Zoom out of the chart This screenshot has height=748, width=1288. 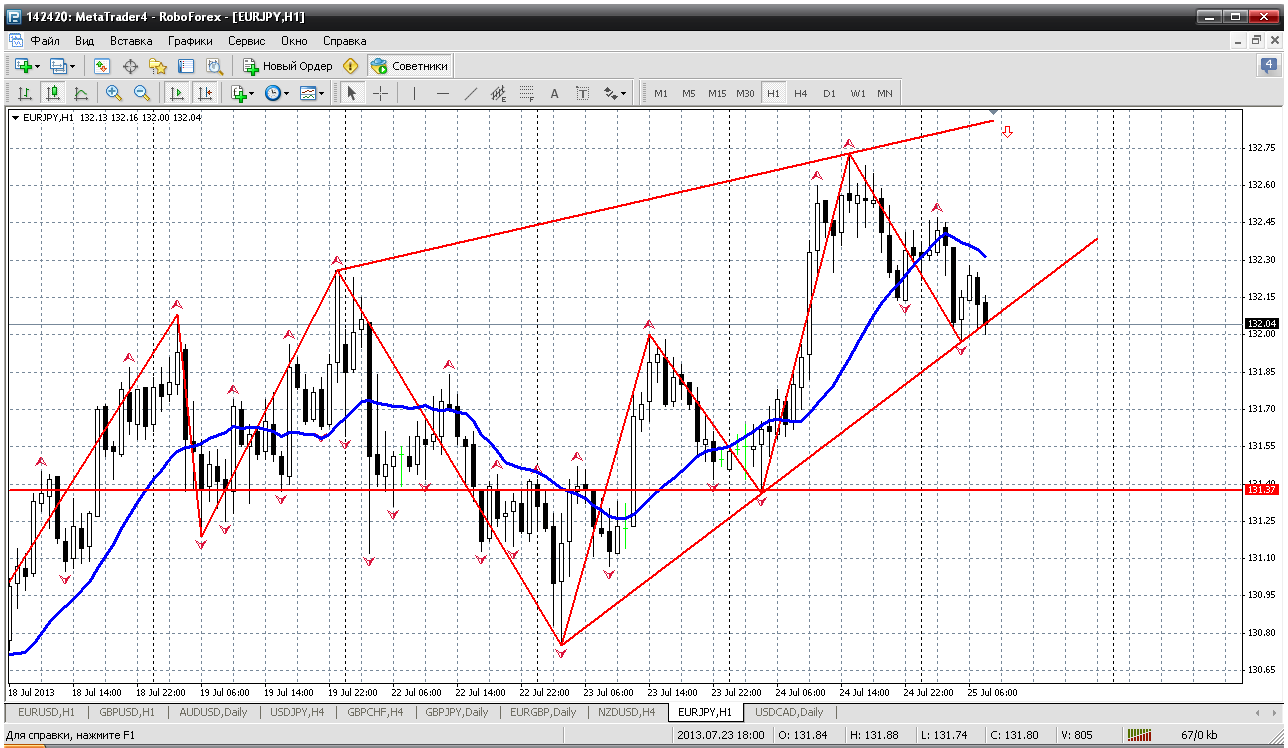[141, 93]
